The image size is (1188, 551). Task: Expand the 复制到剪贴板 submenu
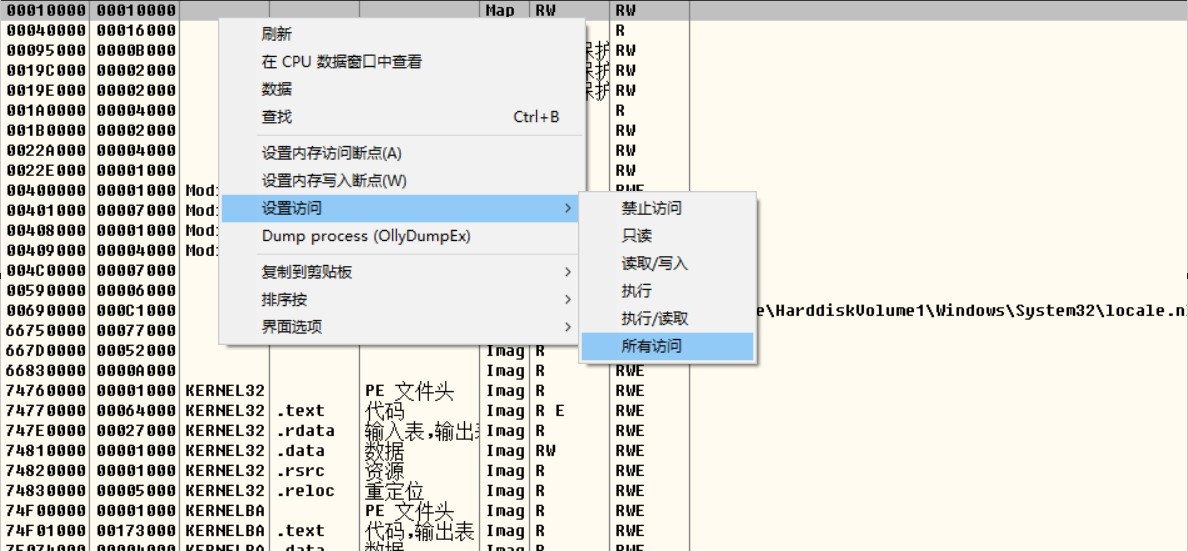pyautogui.click(x=402, y=272)
